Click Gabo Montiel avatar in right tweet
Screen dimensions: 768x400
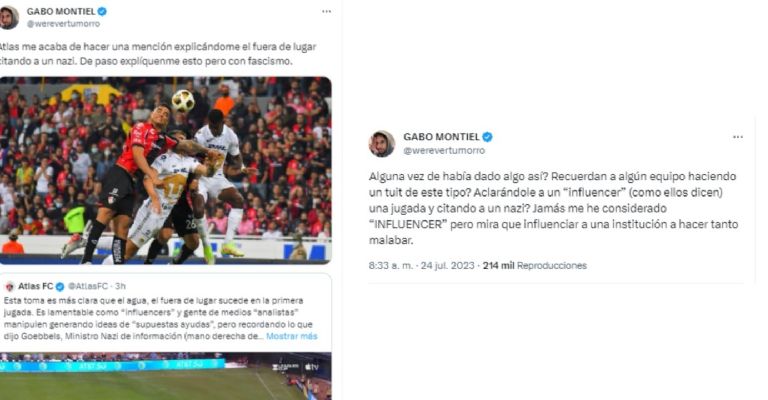(x=382, y=143)
